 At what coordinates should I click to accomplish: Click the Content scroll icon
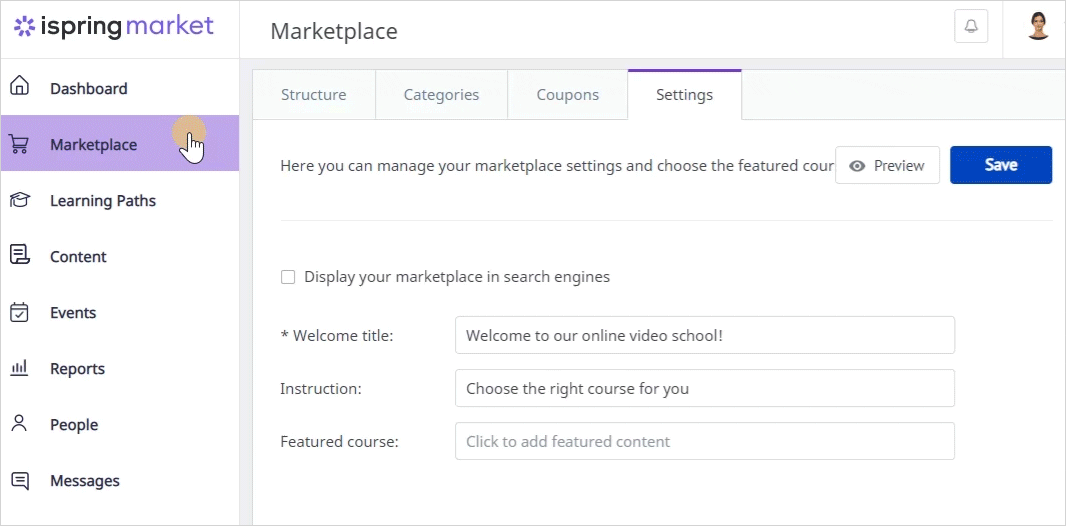click(x=20, y=255)
